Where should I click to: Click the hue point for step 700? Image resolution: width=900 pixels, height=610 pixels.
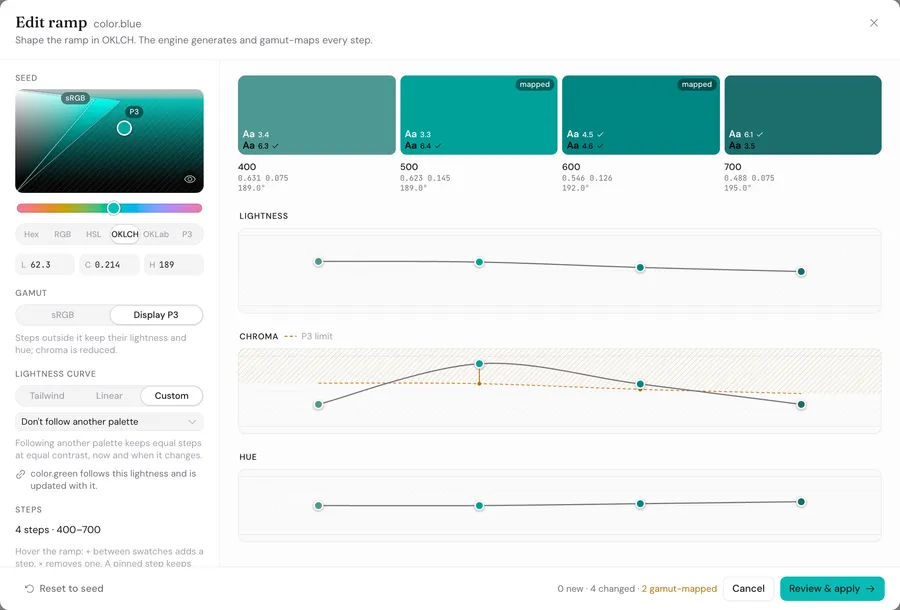801,502
